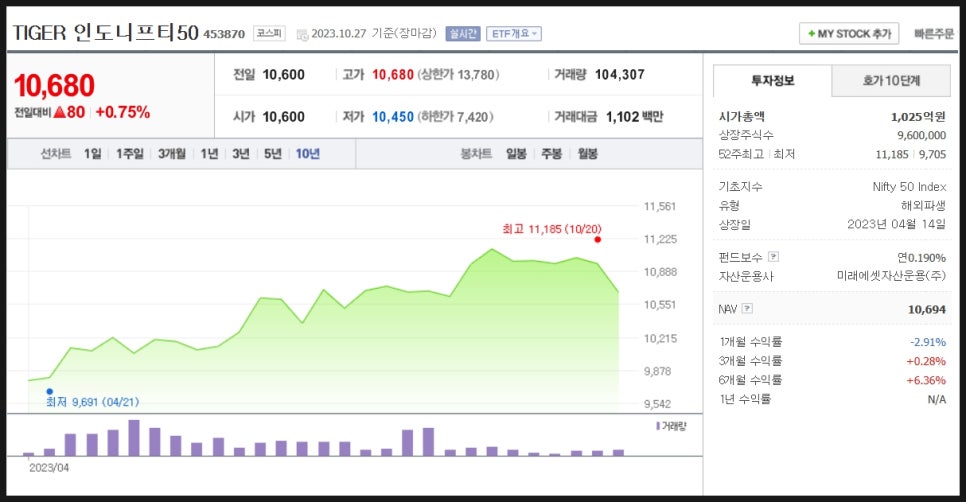Click the 6개월 수익률 value +6.36%
The width and height of the screenshot is (966, 502).
pyautogui.click(x=926, y=380)
